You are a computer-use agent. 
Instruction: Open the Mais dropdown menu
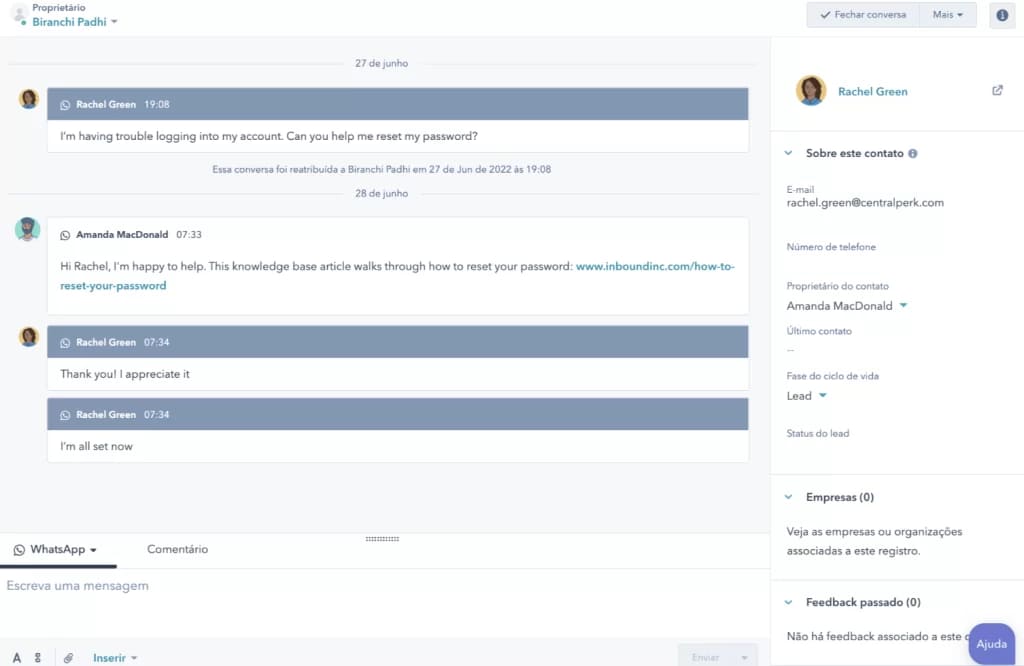click(x=948, y=15)
